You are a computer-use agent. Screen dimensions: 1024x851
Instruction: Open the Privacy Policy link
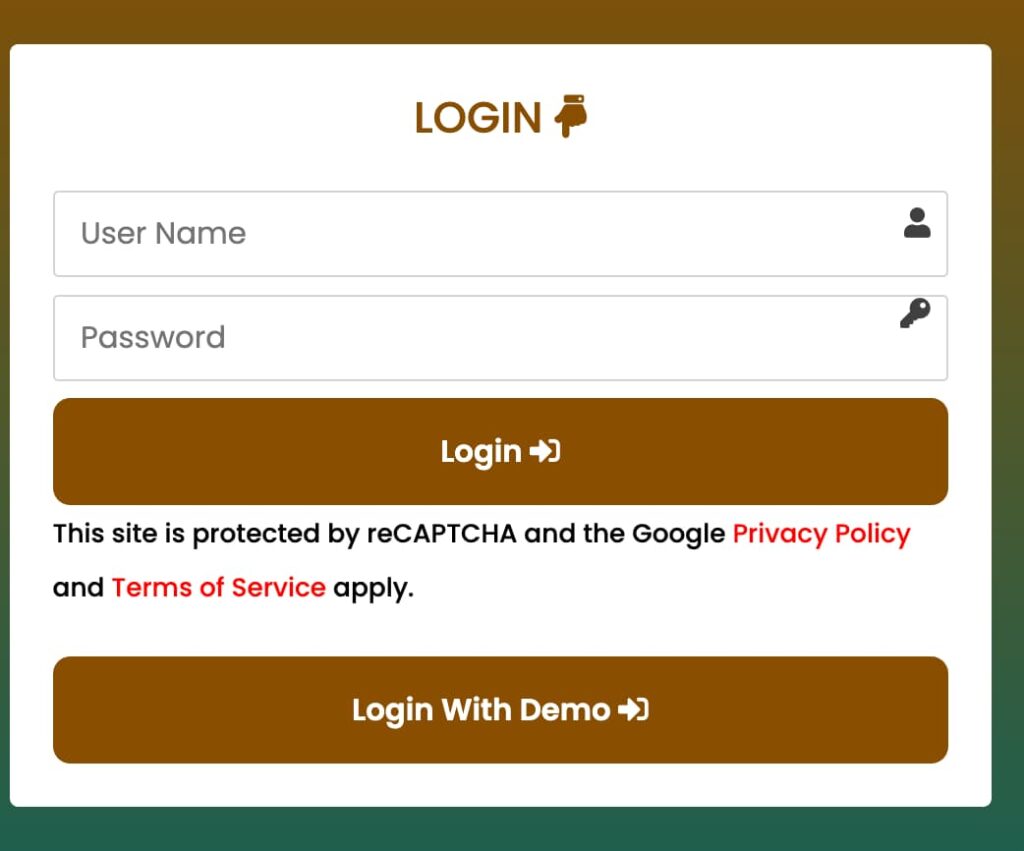[821, 534]
